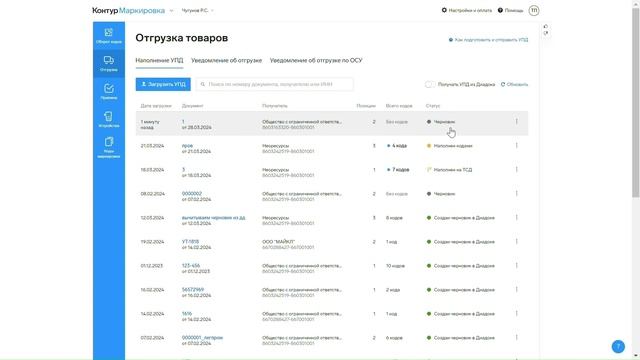Open kebab menu for the 12.03.2024 row

[x=516, y=218]
